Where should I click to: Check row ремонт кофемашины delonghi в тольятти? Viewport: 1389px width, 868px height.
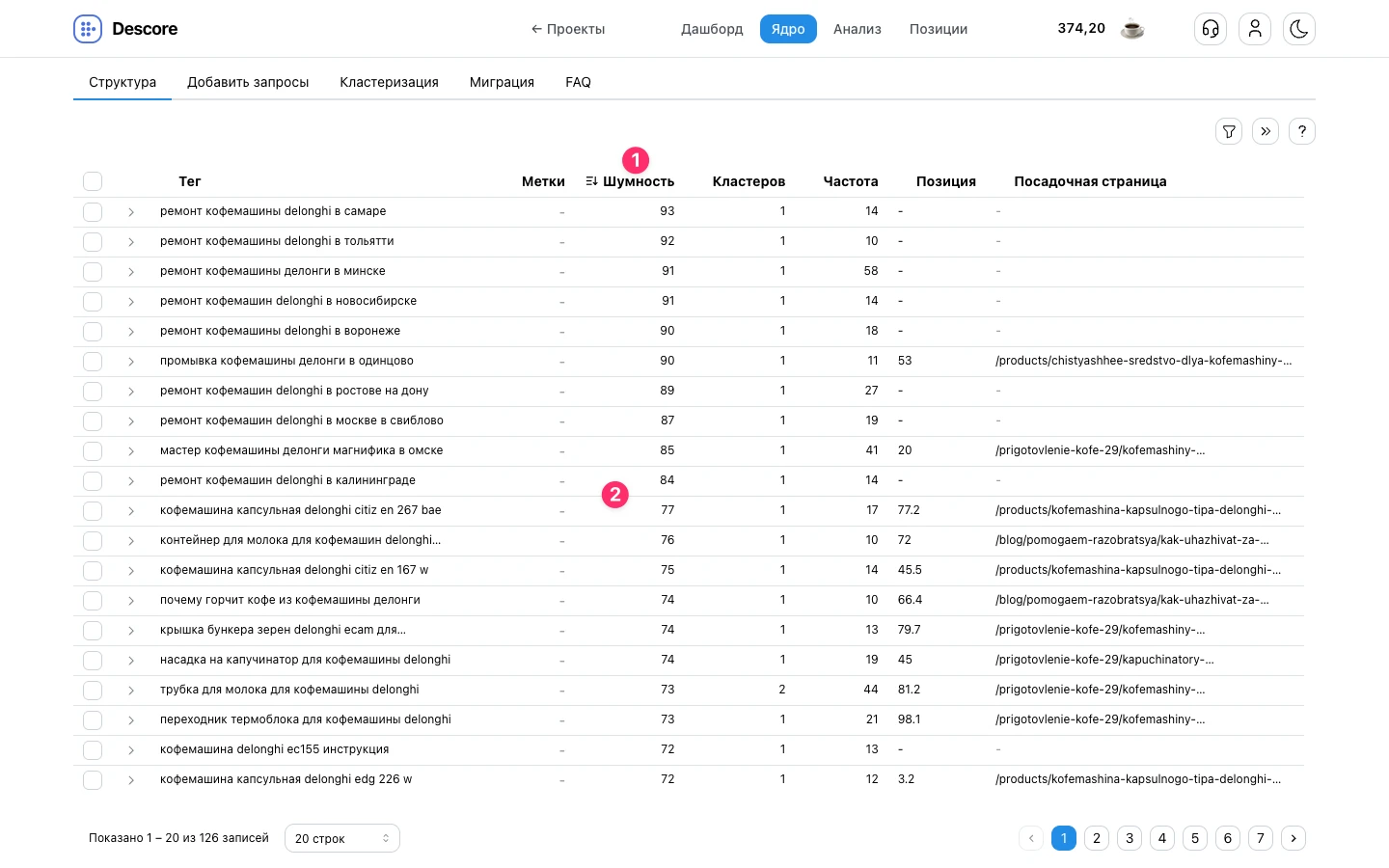[93, 241]
